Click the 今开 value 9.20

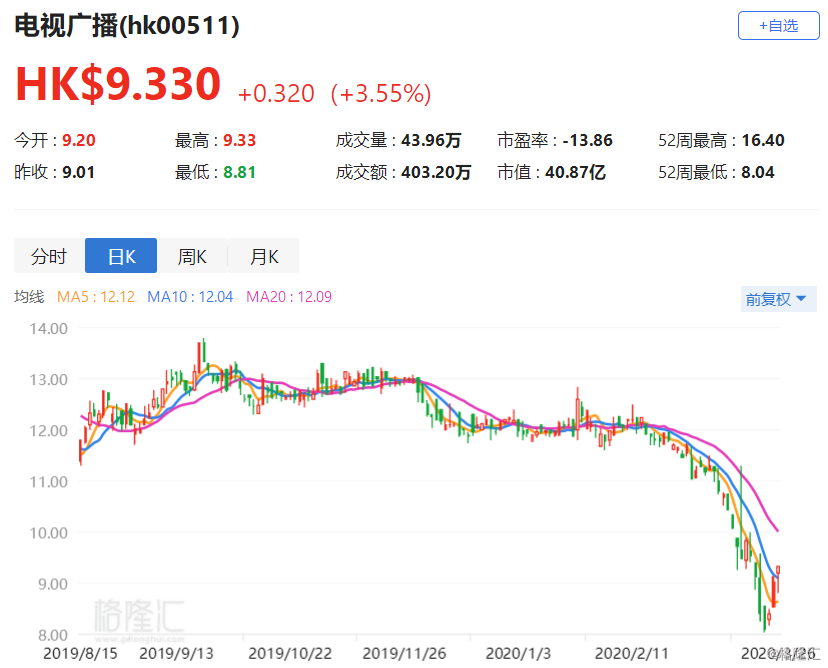click(79, 140)
